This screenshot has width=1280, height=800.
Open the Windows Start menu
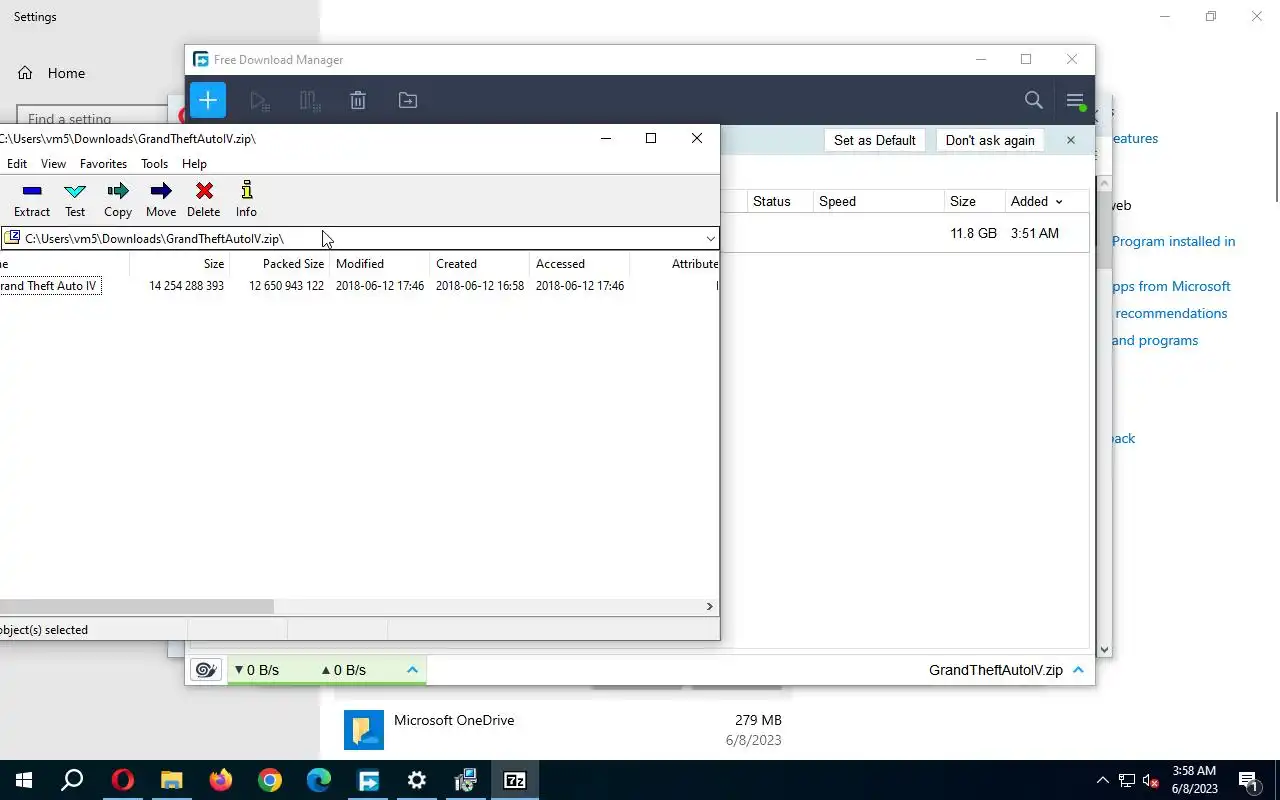point(24,780)
